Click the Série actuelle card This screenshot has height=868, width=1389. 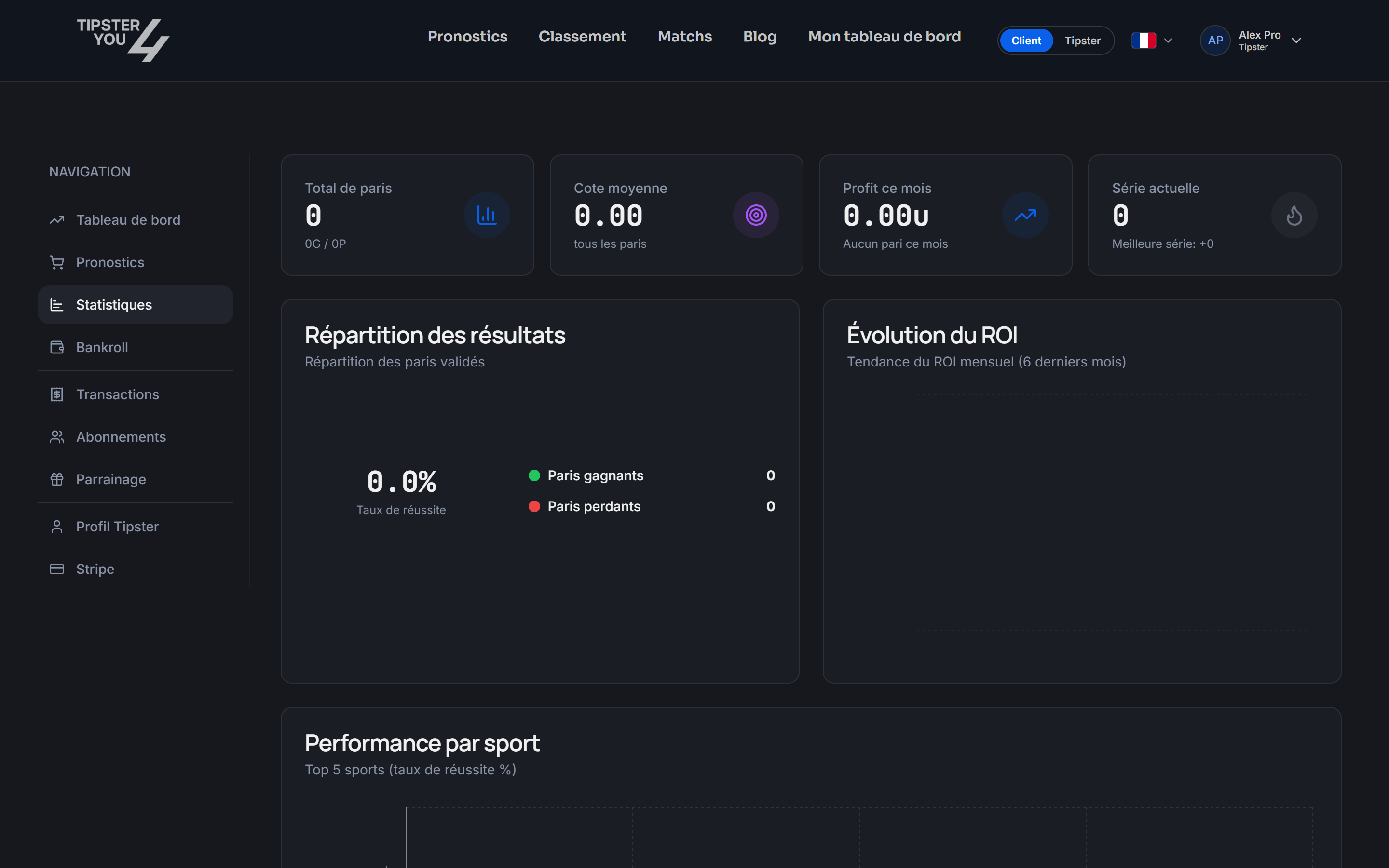pos(1214,215)
